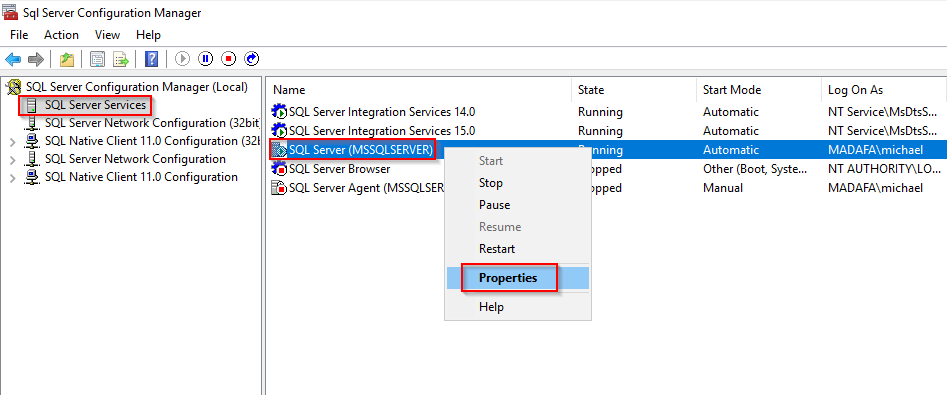Select SQL Server Network Configuration (32bit) label

tap(152, 123)
